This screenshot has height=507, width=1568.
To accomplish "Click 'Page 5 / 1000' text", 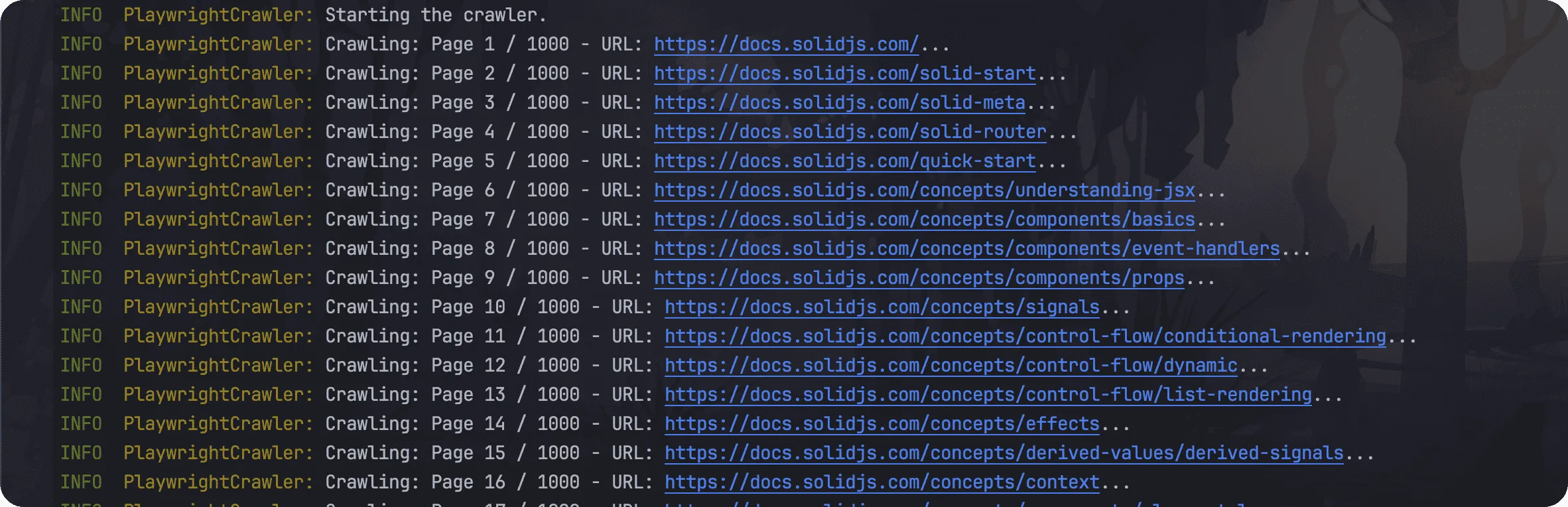I will [x=500, y=161].
